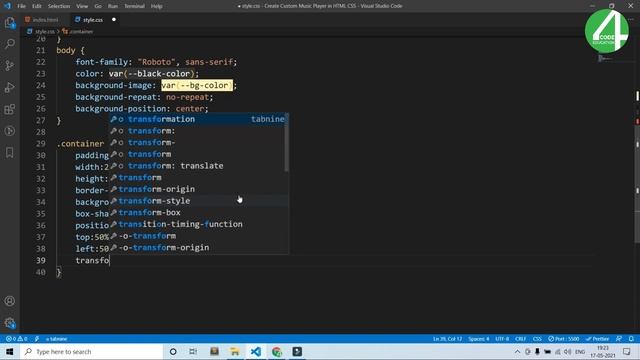Choose the 'transition-timing-function' suggestion
This screenshot has height=360, width=640.
tap(198, 224)
